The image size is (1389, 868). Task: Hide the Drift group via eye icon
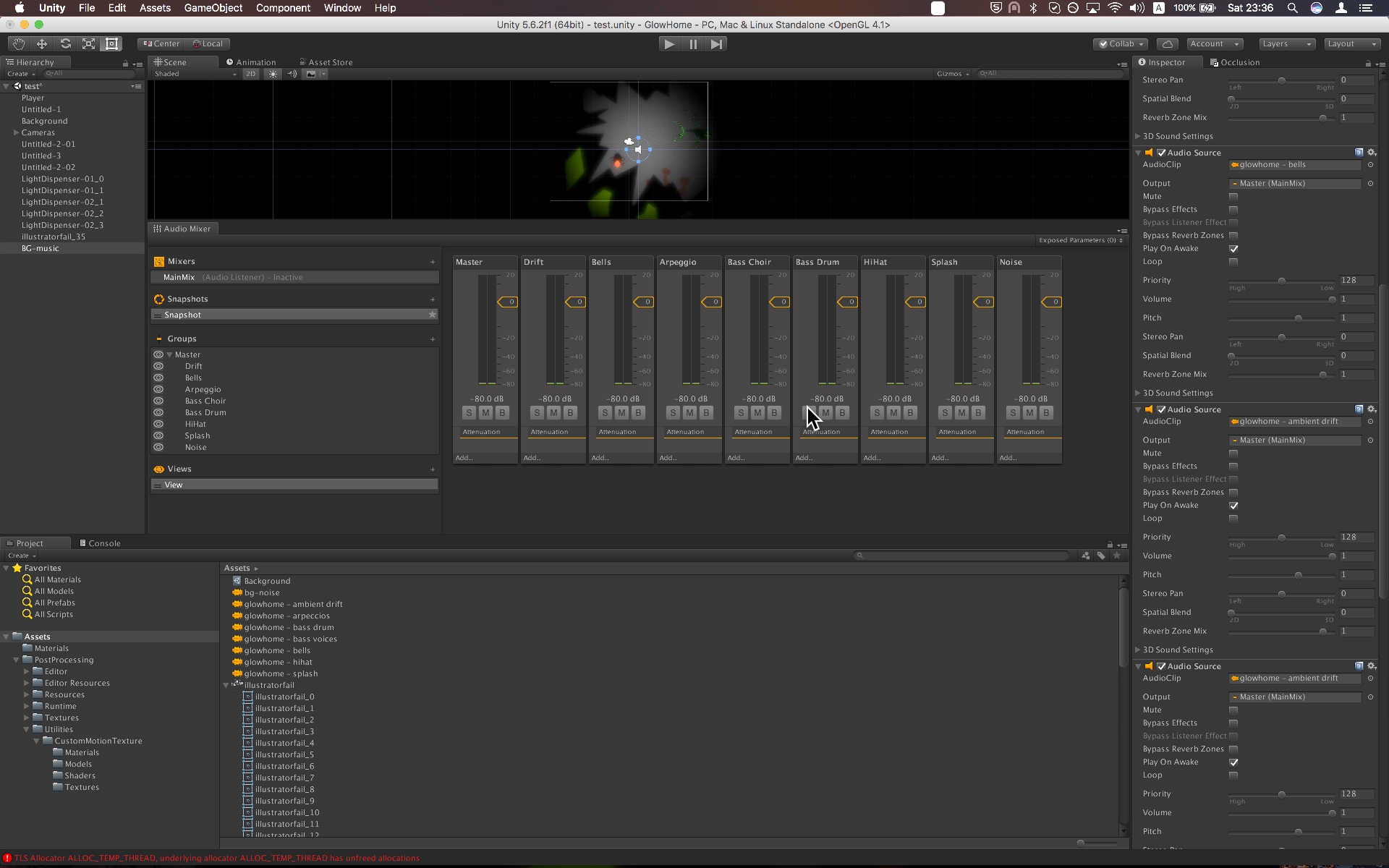click(x=158, y=367)
